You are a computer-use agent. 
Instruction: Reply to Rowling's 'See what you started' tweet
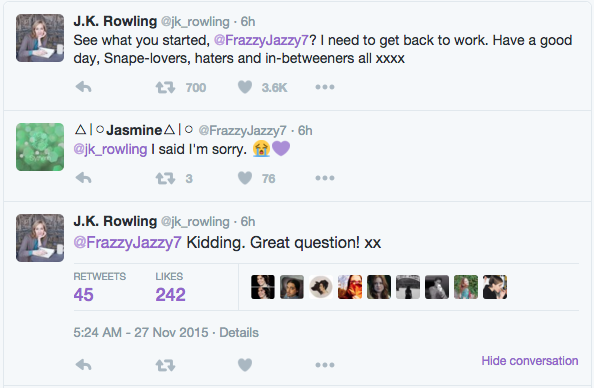(x=83, y=87)
